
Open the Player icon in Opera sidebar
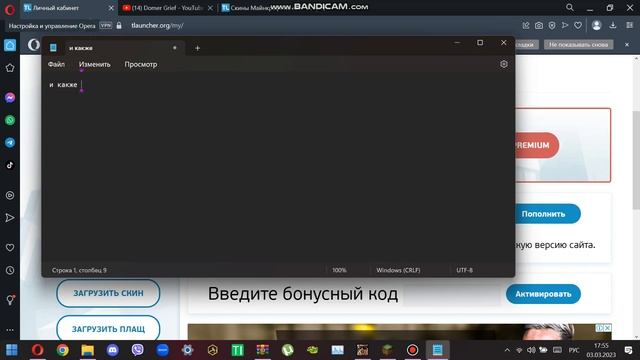(x=10, y=195)
